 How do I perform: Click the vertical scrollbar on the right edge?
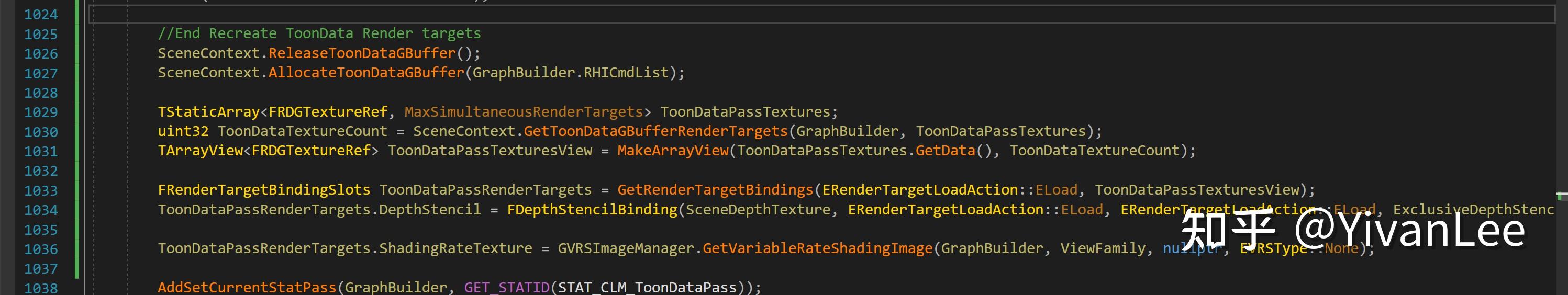[x=1561, y=146]
